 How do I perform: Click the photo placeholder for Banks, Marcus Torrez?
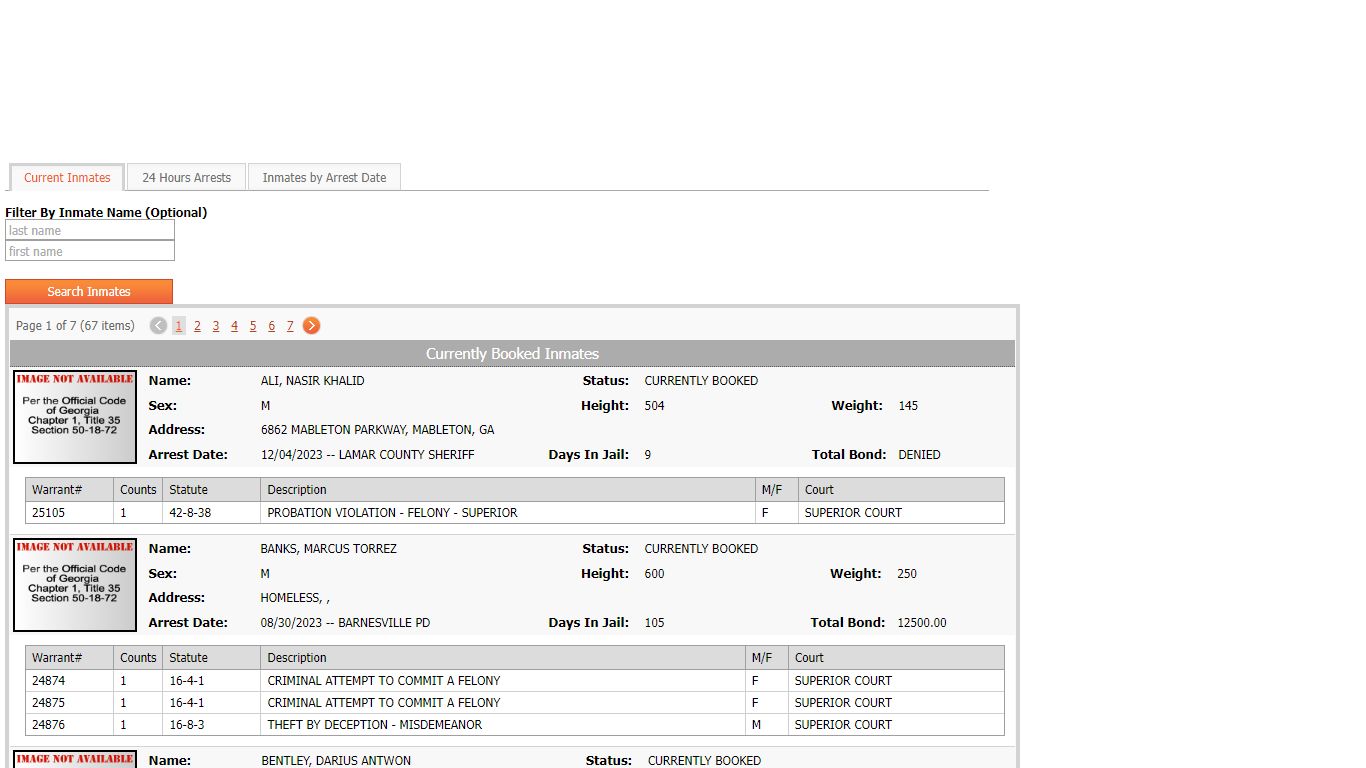coord(75,585)
